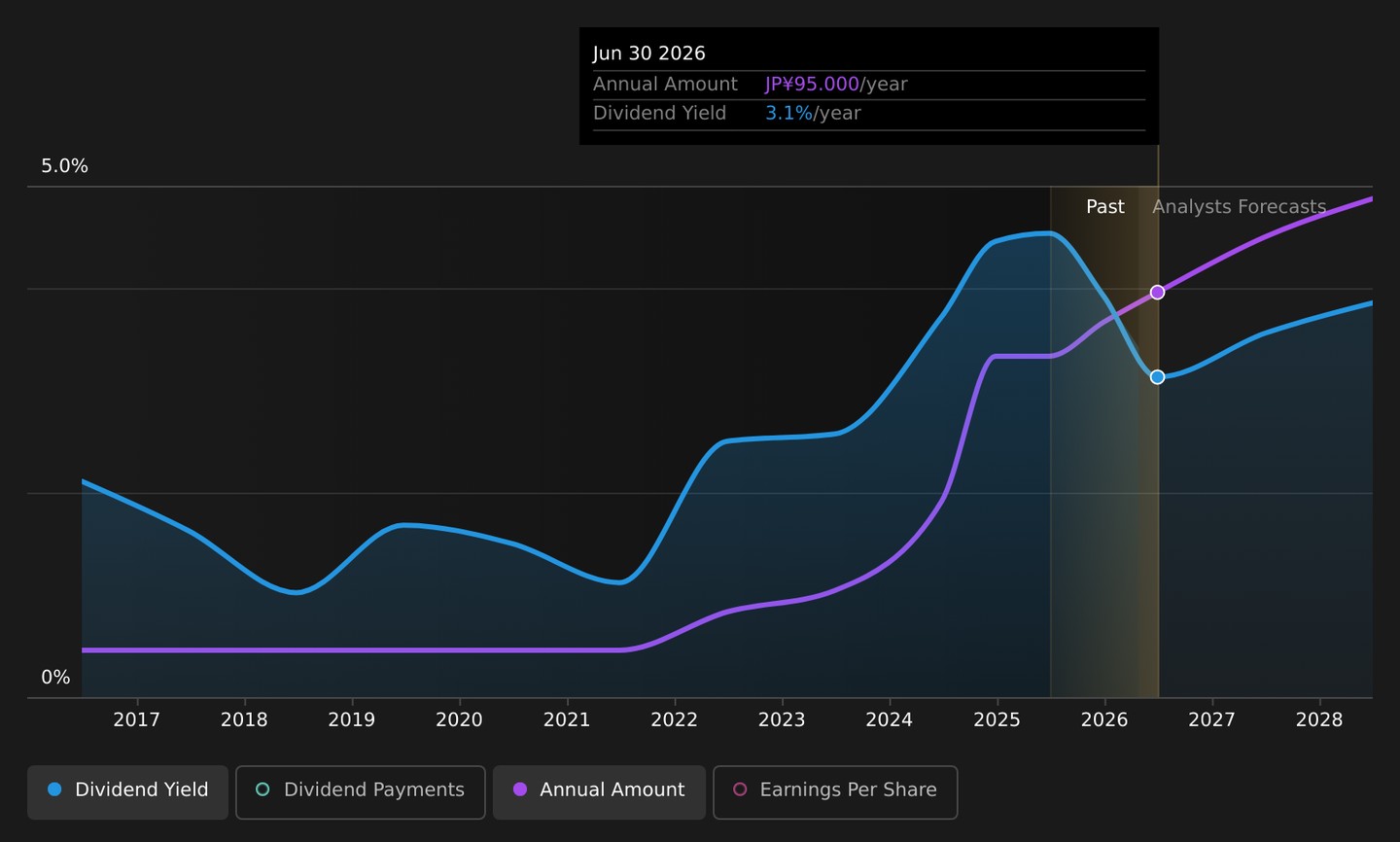Click the Dividend Yield tooltip row label

point(660,114)
